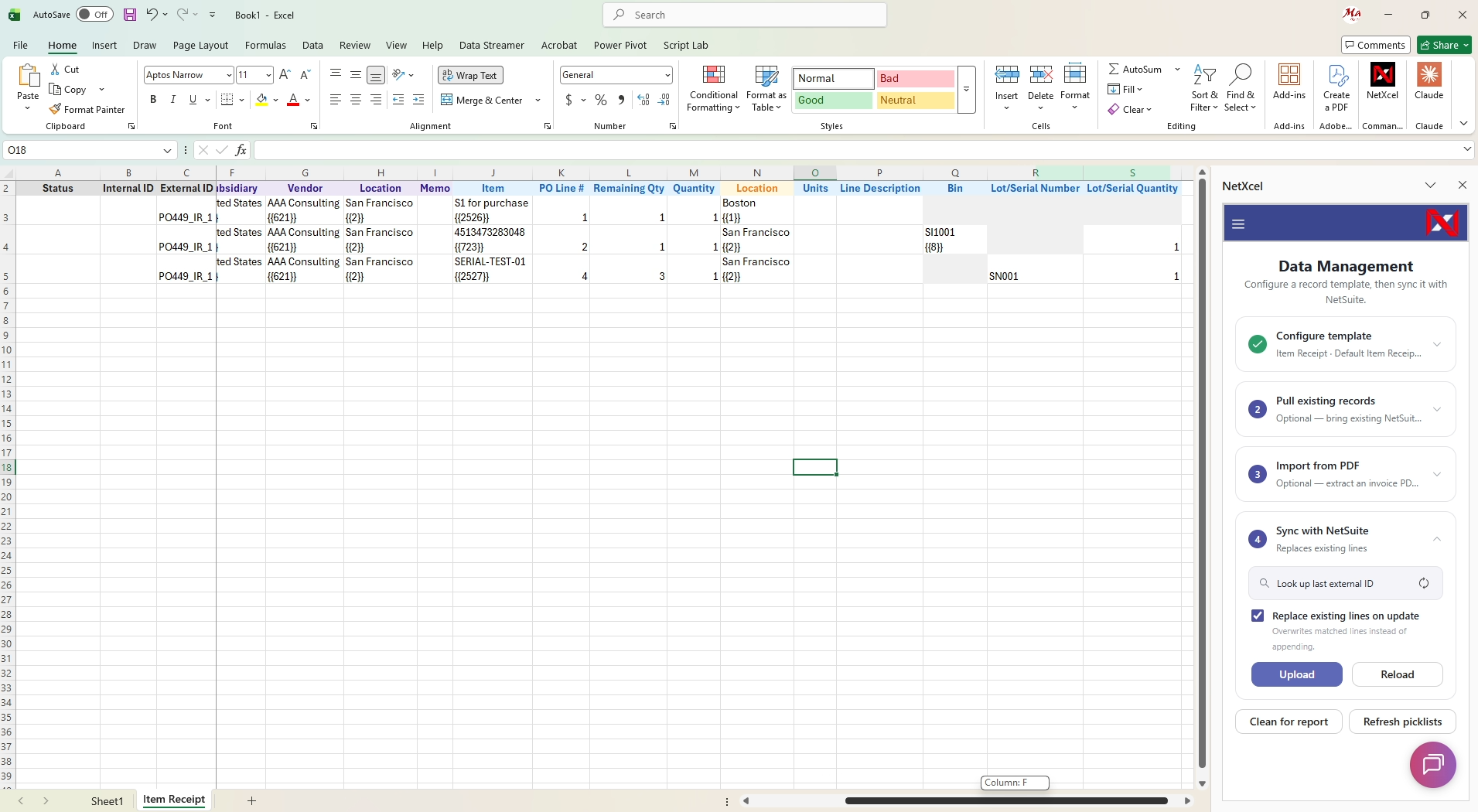Image resolution: width=1478 pixels, height=812 pixels.
Task: Apply the Bad cell style swatch
Action: (x=915, y=78)
